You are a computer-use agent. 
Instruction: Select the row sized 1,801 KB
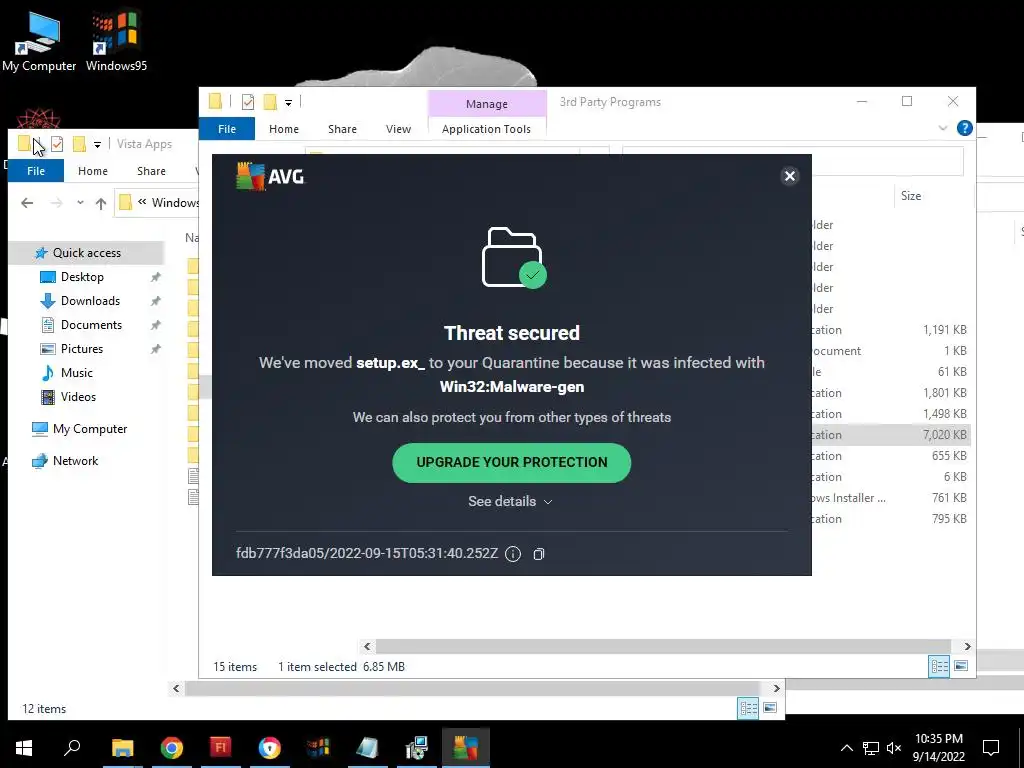tap(890, 392)
